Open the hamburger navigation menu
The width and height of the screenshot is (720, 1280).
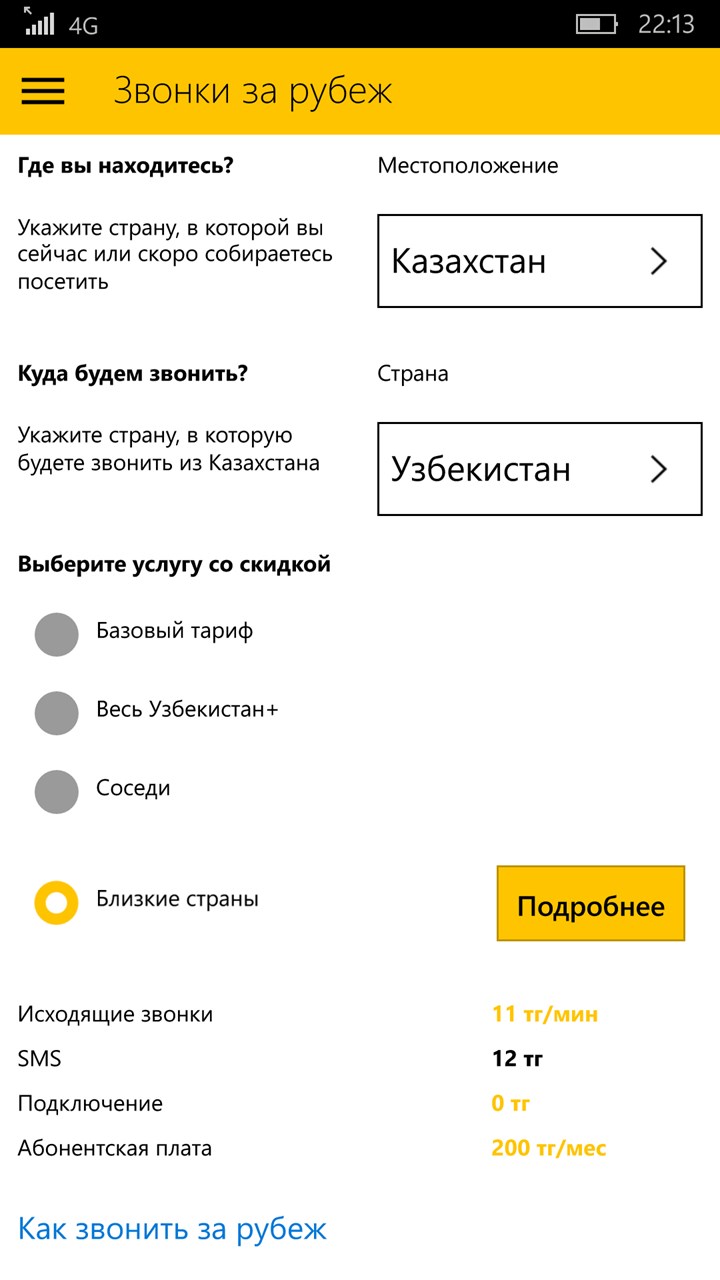tap(42, 90)
